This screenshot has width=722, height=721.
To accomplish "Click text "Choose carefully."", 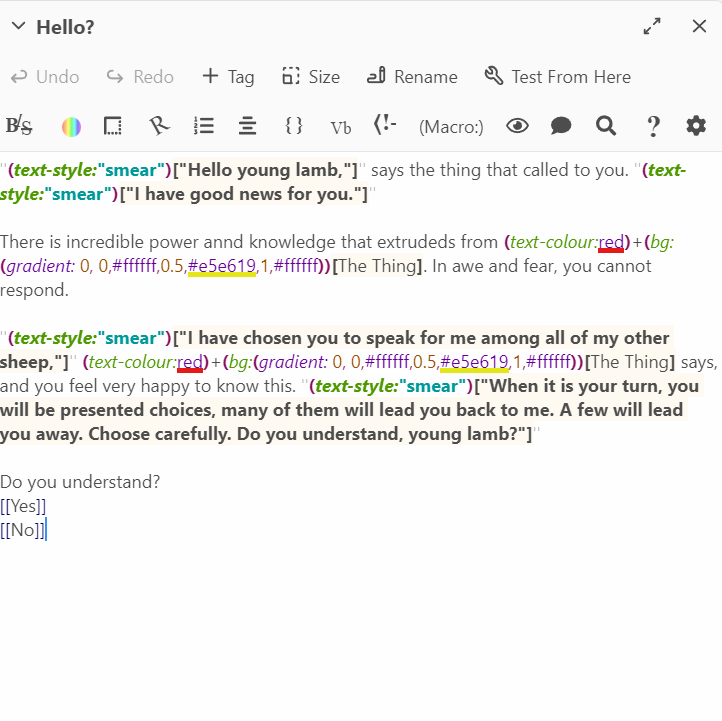I will pyautogui.click(x=160, y=434).
